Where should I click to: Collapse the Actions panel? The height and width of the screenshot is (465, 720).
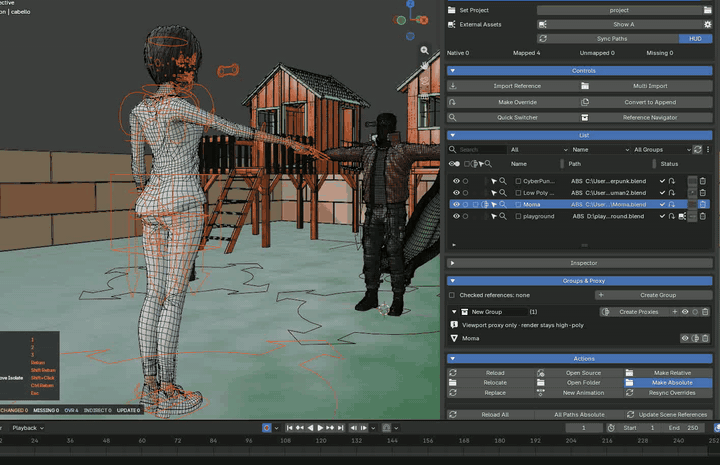(453, 359)
